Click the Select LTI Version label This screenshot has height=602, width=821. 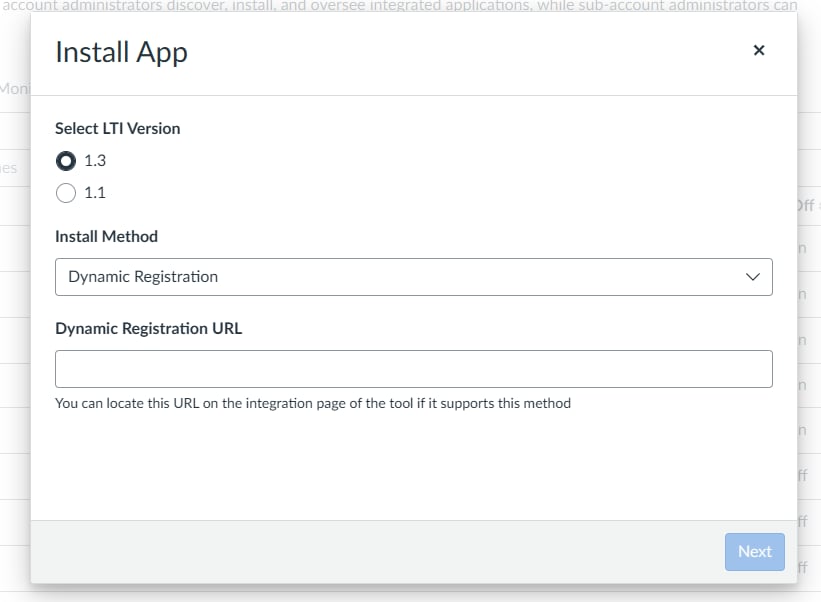click(x=118, y=129)
